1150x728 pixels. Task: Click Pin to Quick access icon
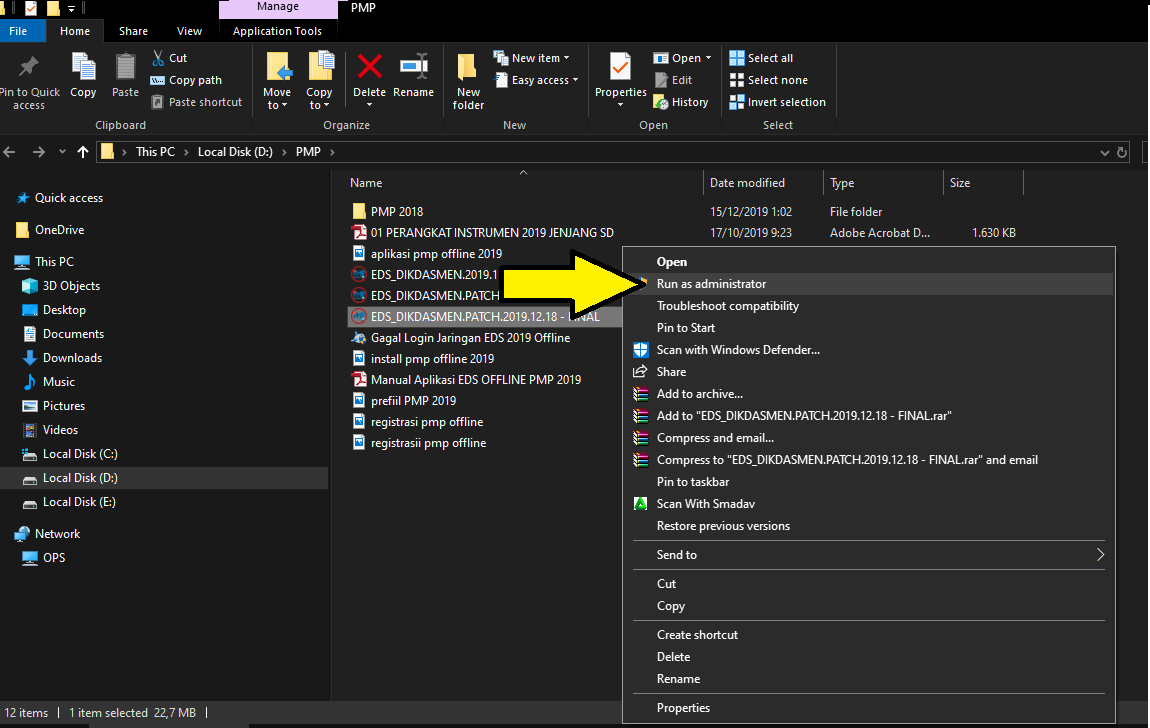(x=29, y=67)
